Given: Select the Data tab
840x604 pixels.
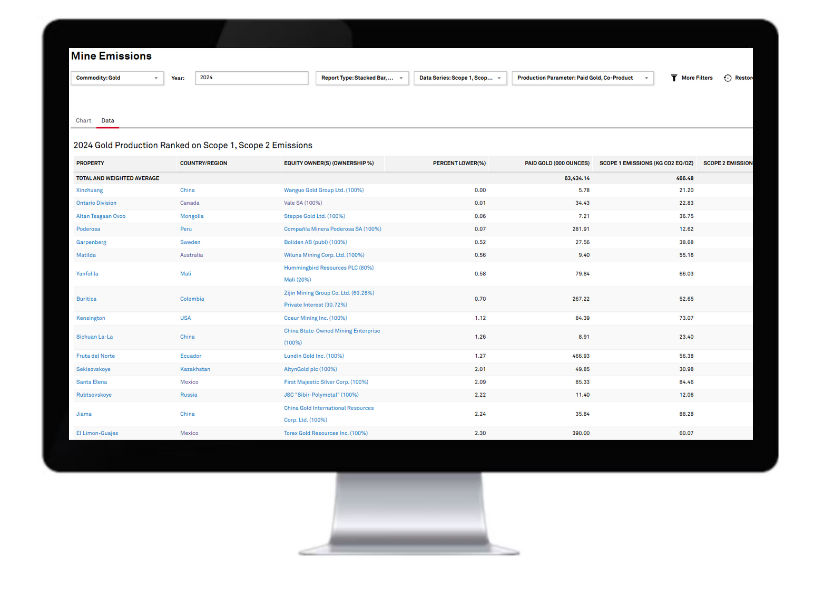Looking at the screenshot, I should [x=108, y=121].
